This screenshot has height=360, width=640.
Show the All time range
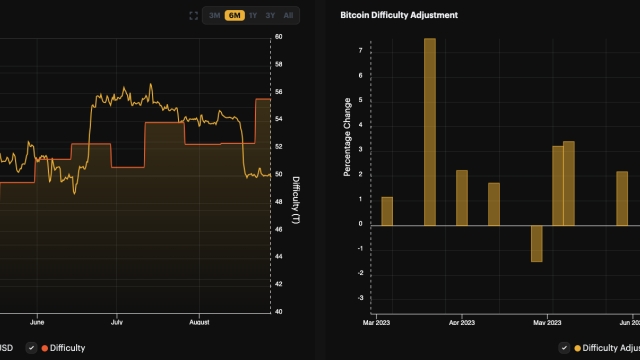click(x=288, y=16)
